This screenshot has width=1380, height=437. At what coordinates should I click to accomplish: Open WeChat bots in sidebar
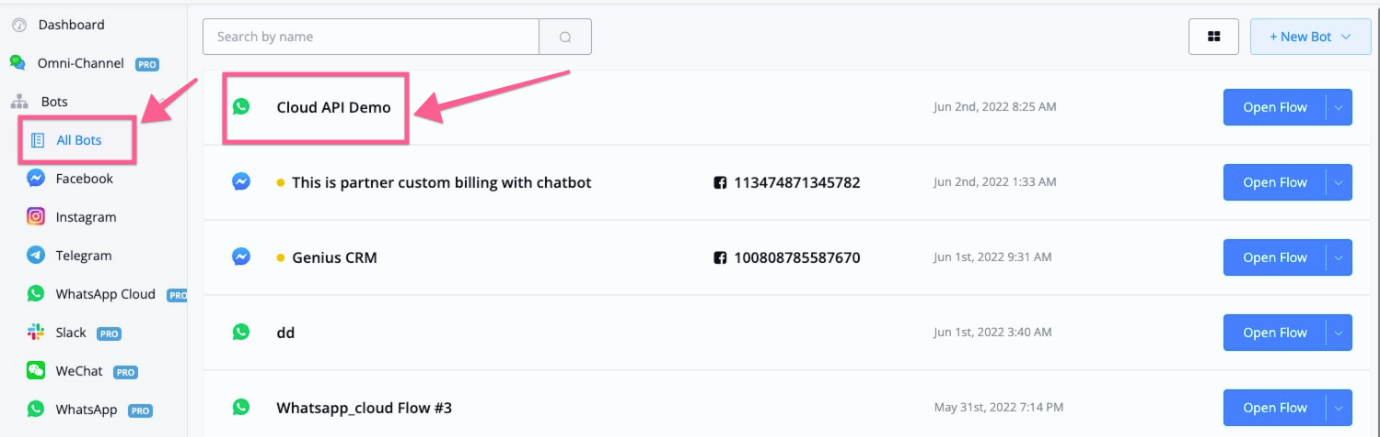pyautogui.click(x=82, y=371)
